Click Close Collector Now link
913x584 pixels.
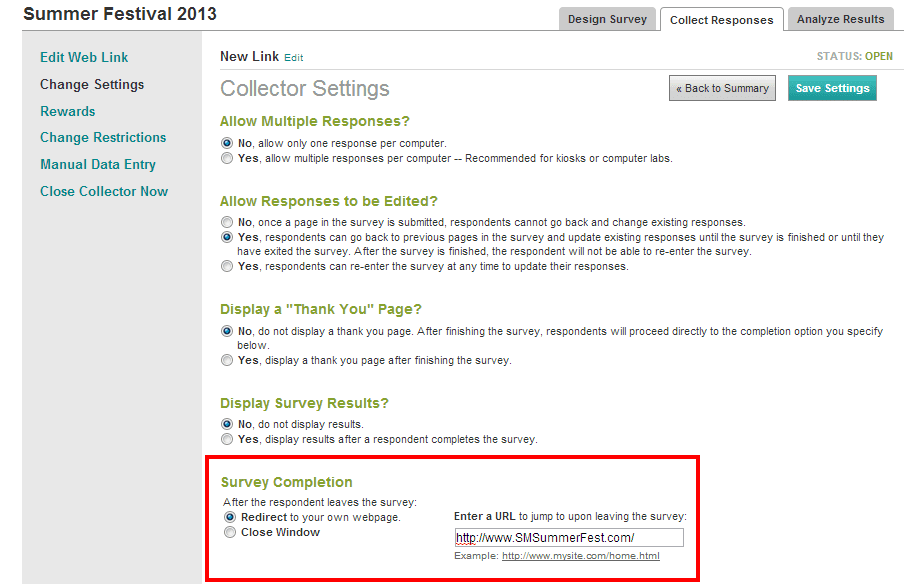[104, 192]
